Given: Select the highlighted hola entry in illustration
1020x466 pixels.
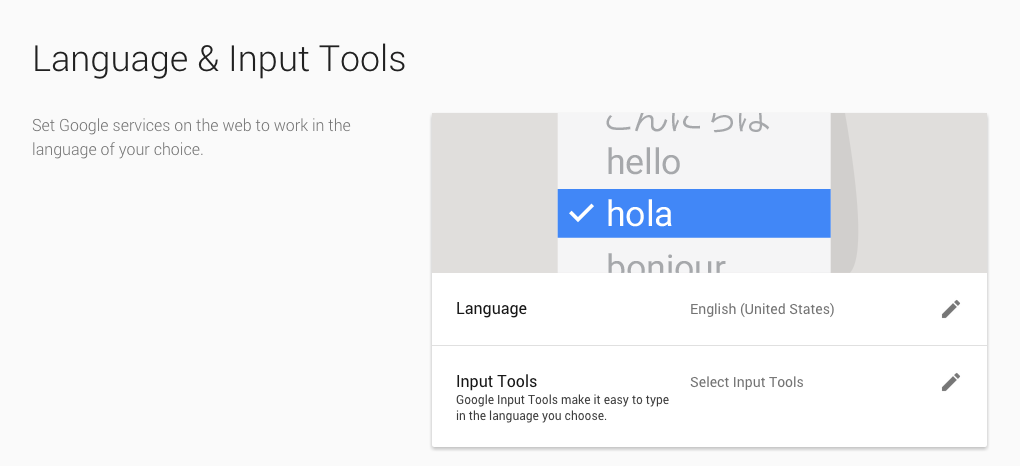Looking at the screenshot, I should point(693,213).
